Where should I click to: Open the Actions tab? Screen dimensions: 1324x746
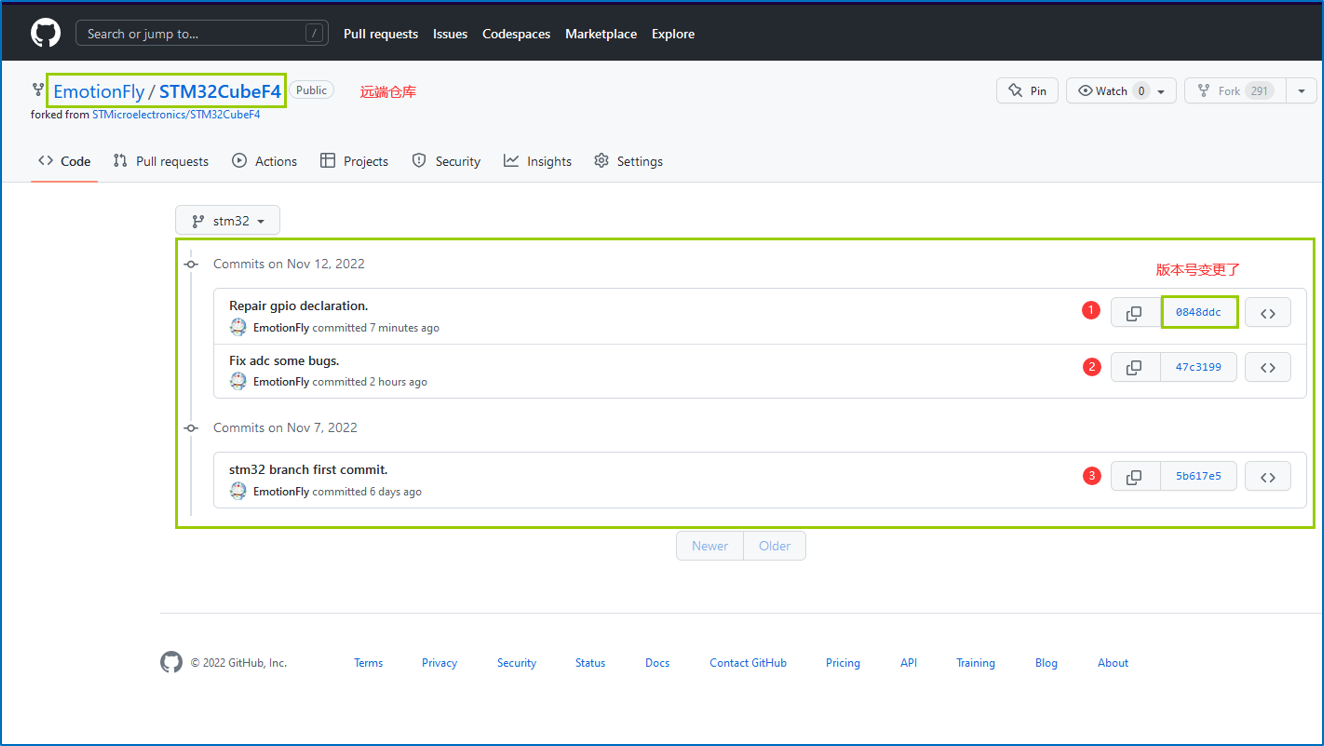(x=265, y=161)
